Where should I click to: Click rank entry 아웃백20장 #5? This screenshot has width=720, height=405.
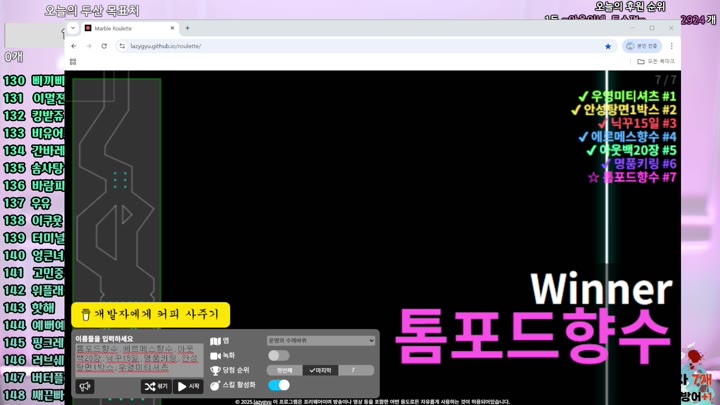631,150
